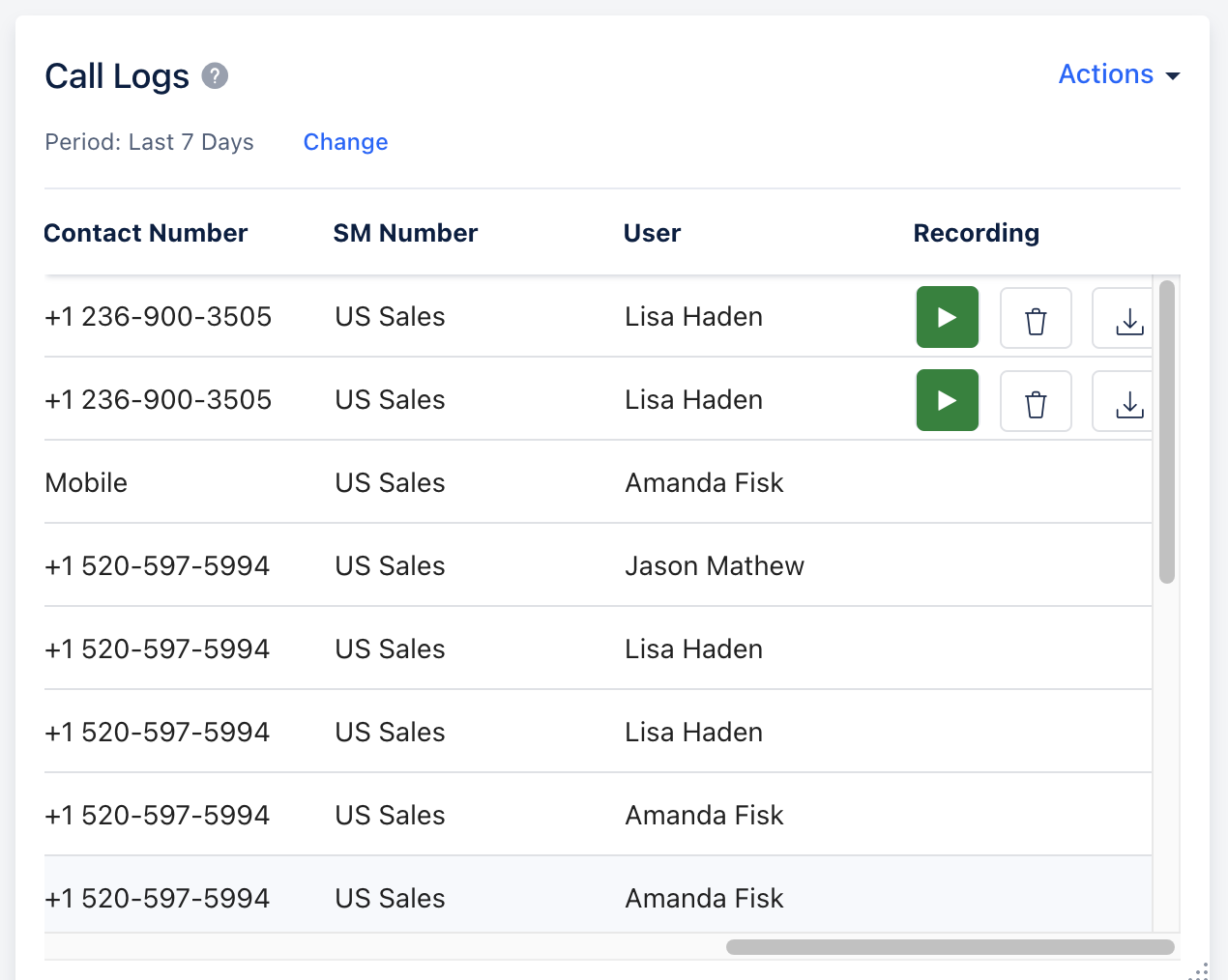Click US Sales in the Mobile row

pyautogui.click(x=390, y=482)
